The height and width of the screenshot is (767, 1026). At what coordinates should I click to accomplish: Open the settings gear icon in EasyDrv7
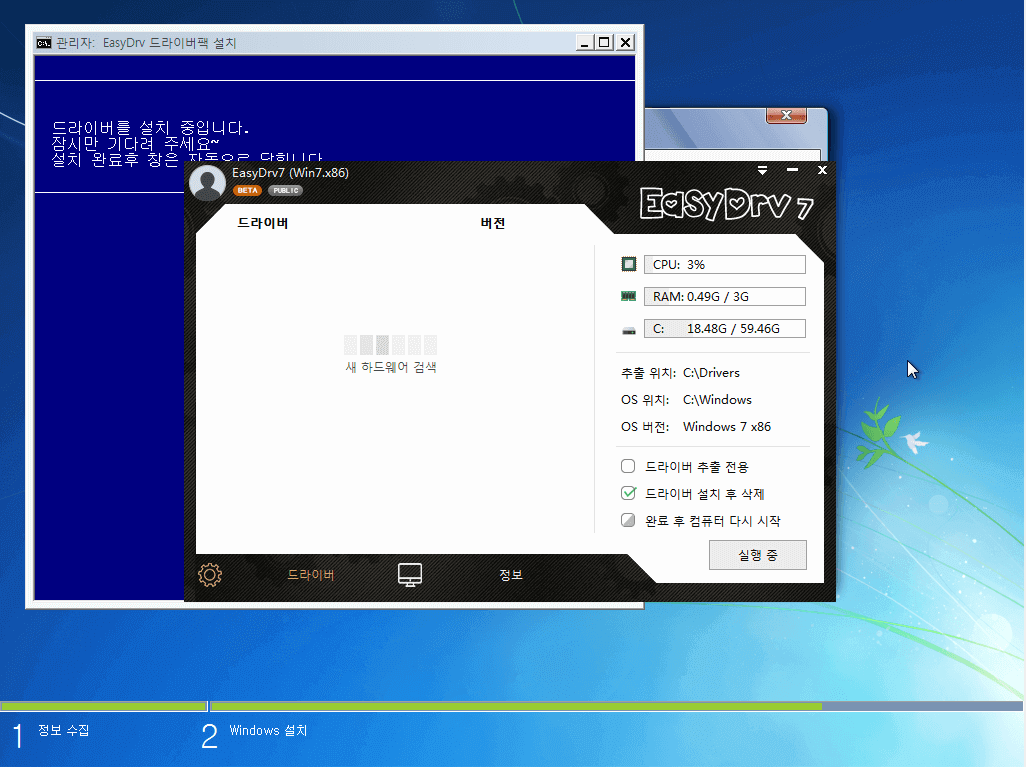210,575
